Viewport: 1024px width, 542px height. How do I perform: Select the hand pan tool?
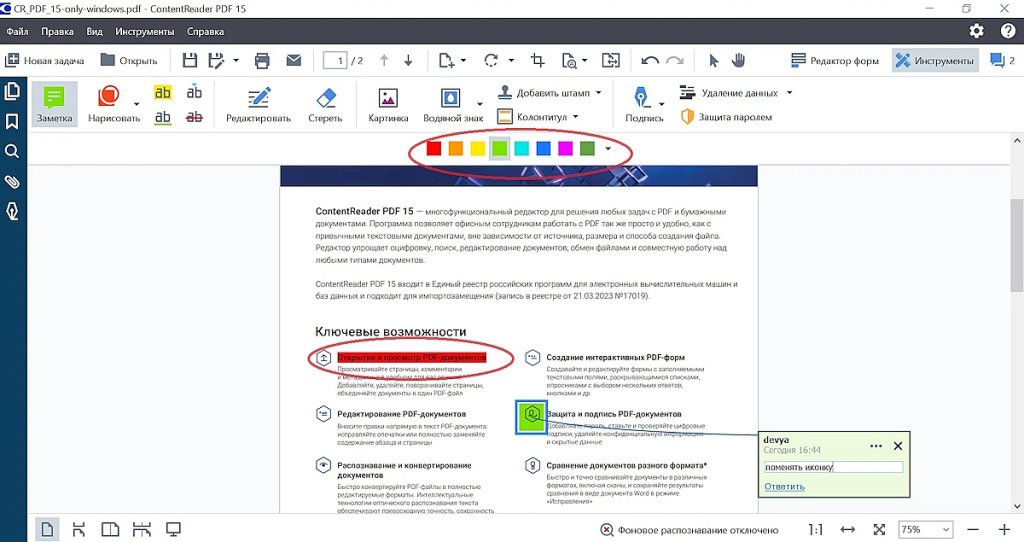tap(739, 61)
